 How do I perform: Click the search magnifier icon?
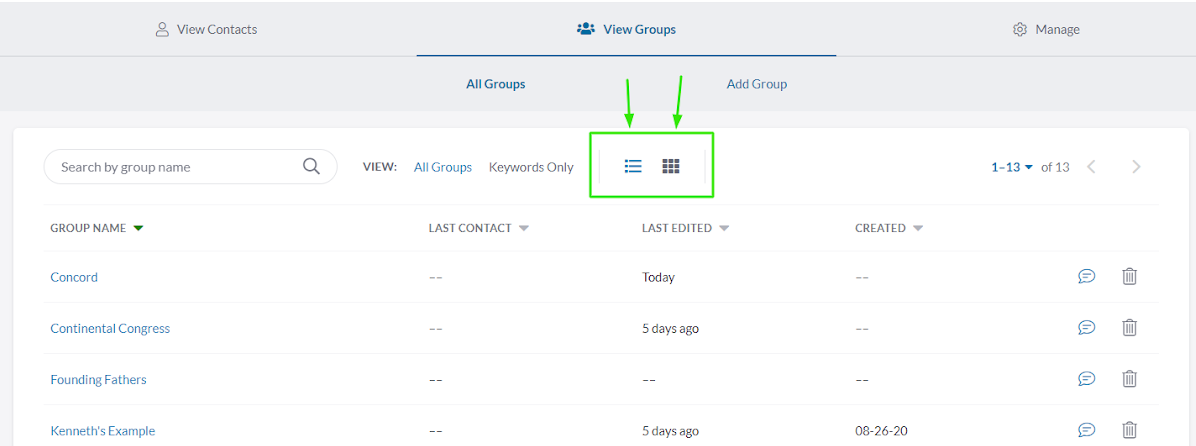[x=311, y=167]
